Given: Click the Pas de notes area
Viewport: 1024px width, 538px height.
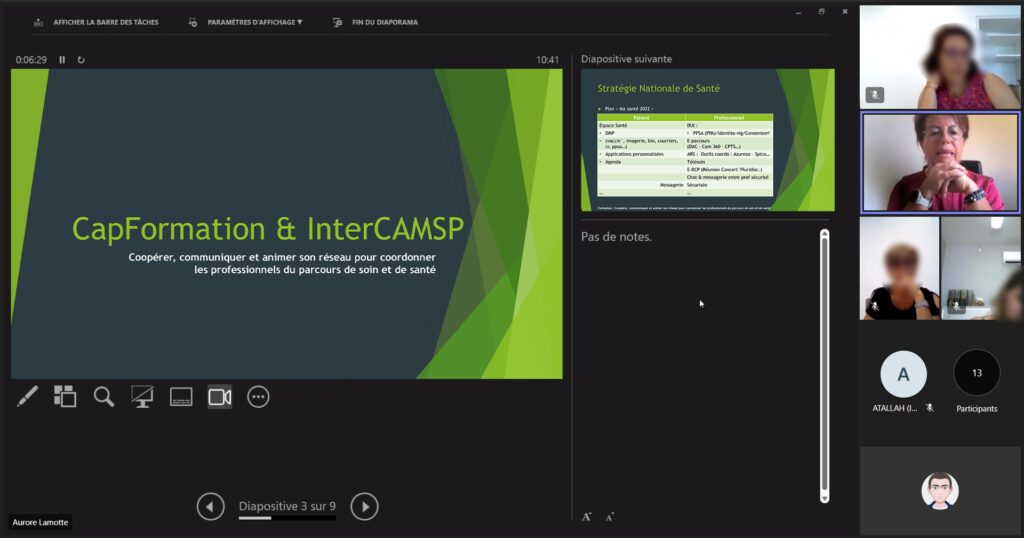Looking at the screenshot, I should coord(616,237).
